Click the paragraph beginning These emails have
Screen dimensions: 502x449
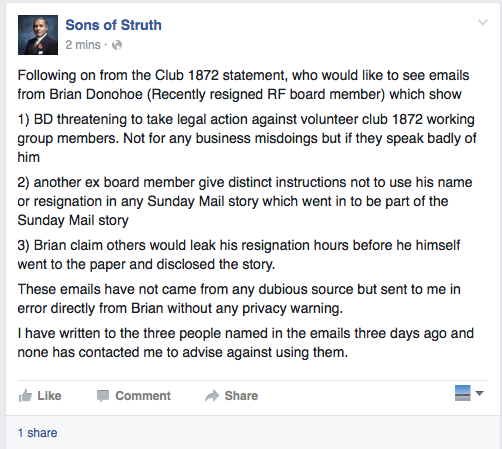click(239, 299)
